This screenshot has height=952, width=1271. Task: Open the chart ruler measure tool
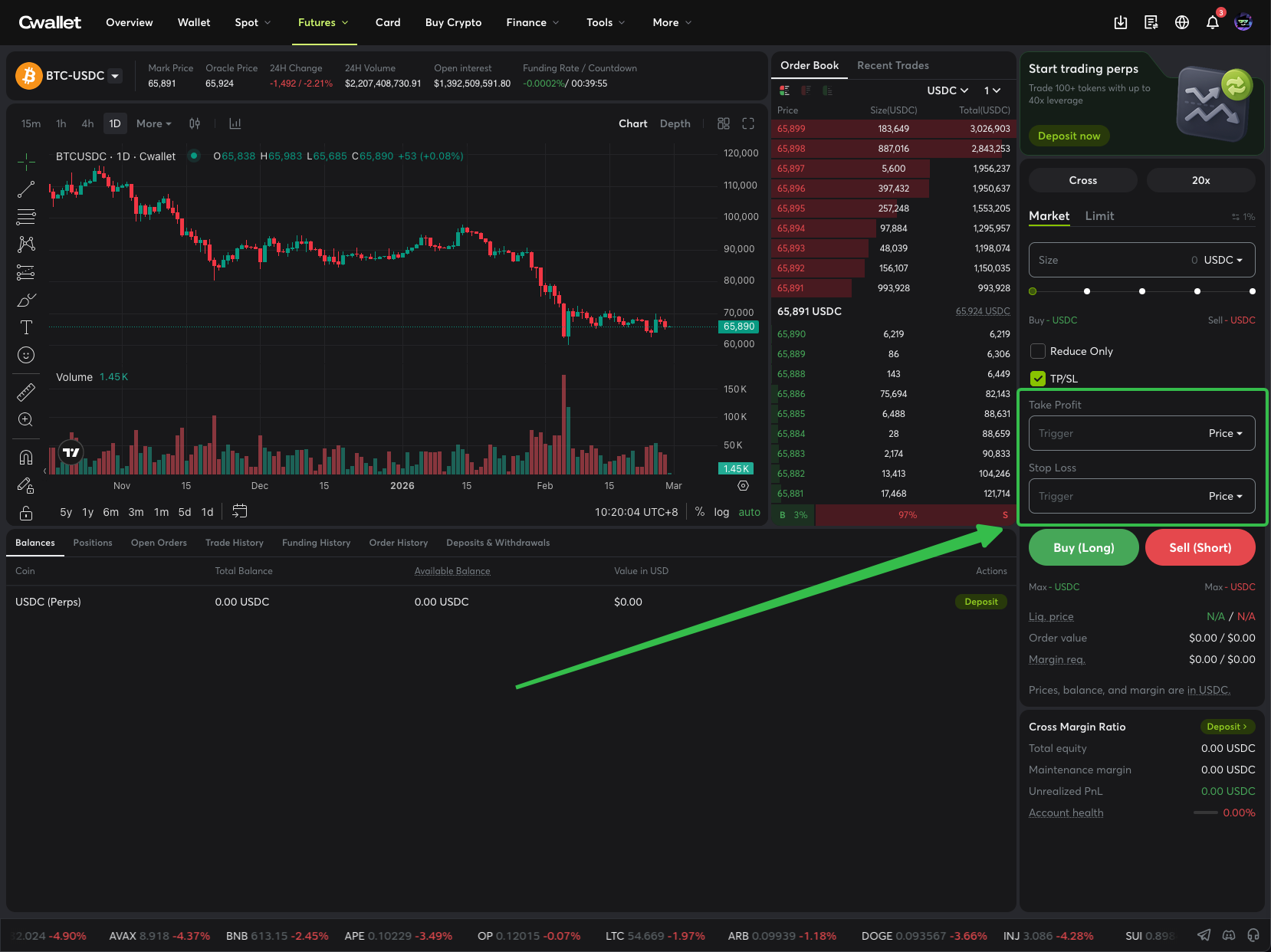[26, 392]
